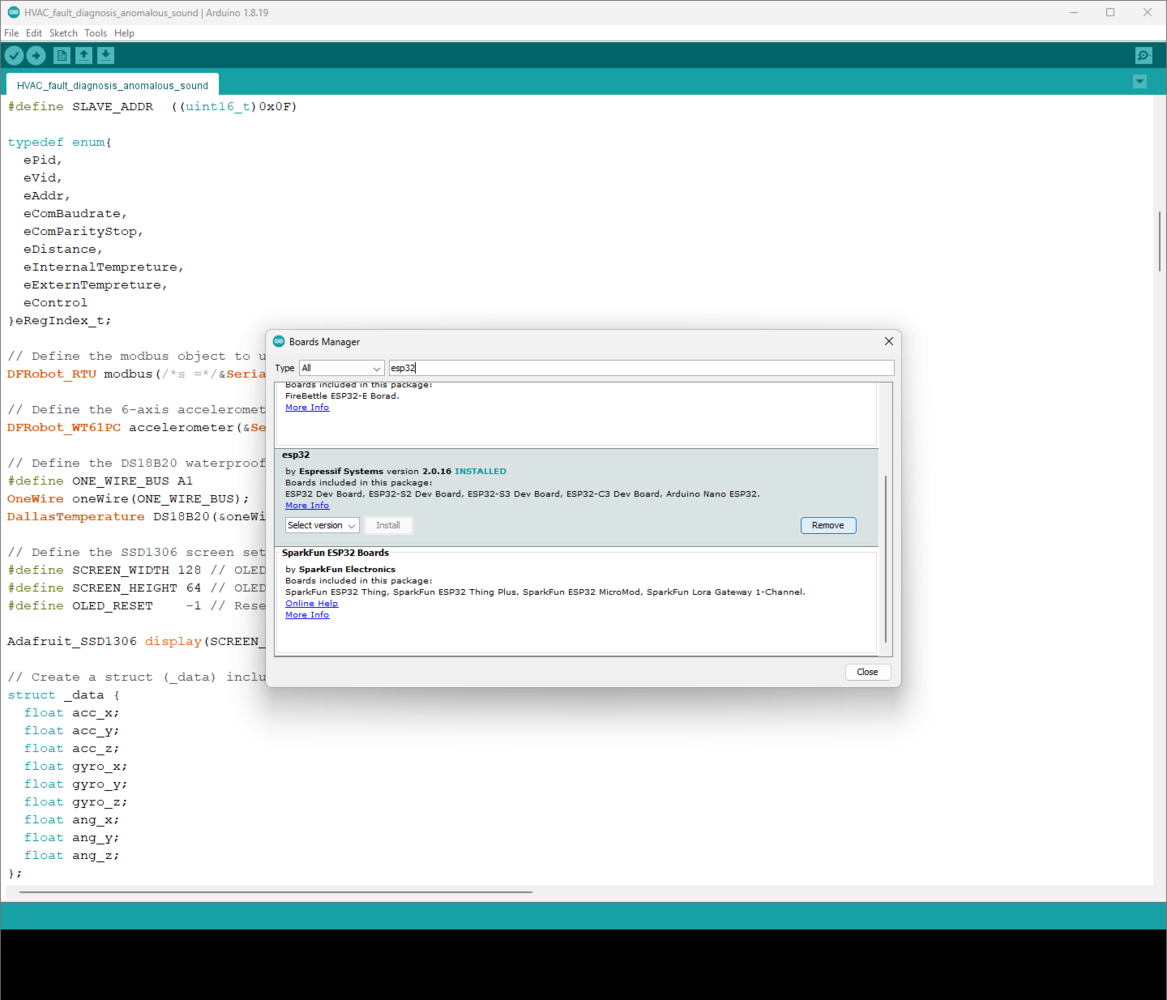This screenshot has height=1000, width=1167.
Task: Click the Boards Manager list scrollbar
Action: [885, 558]
